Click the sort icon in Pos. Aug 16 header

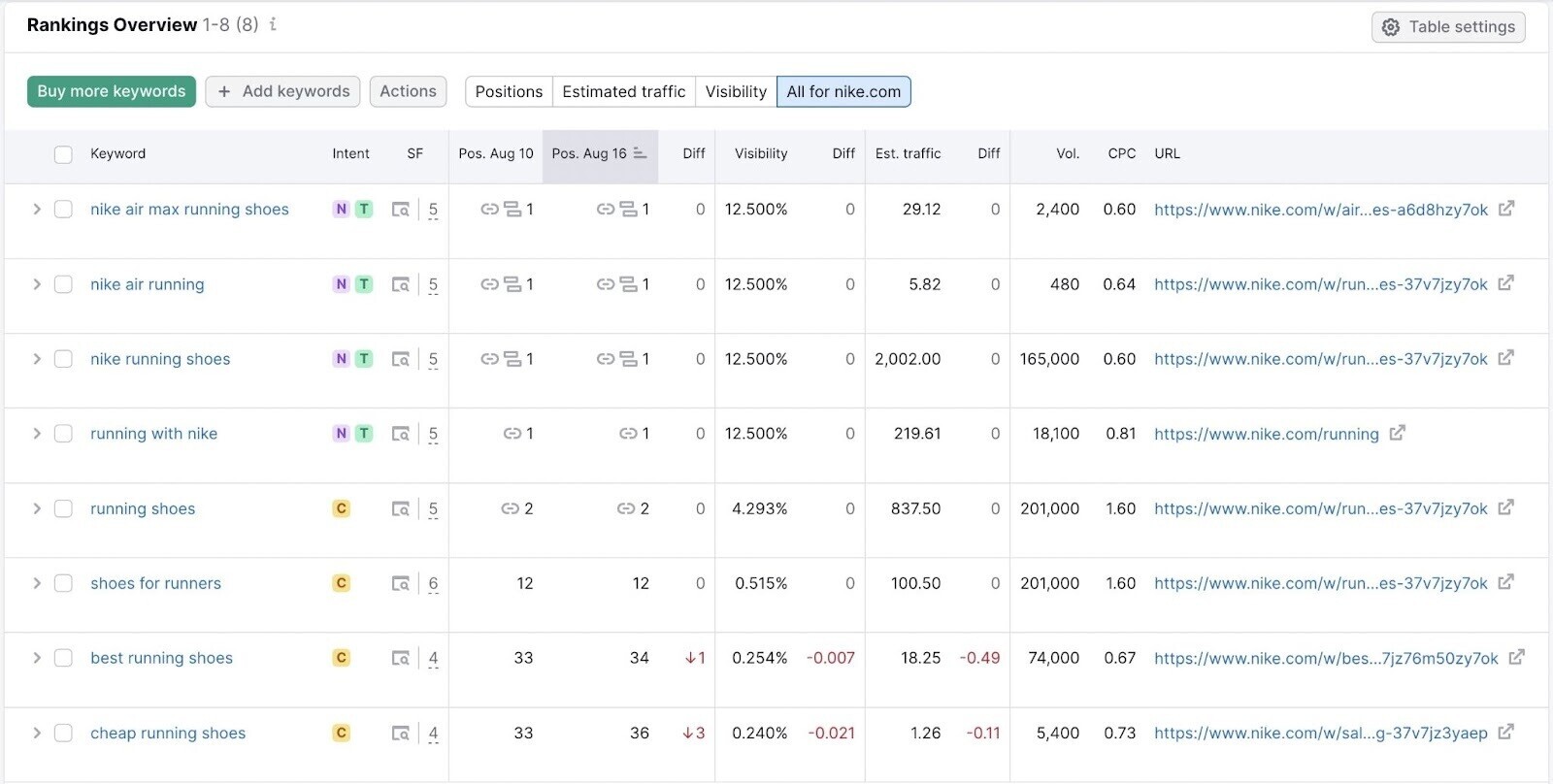(x=640, y=153)
